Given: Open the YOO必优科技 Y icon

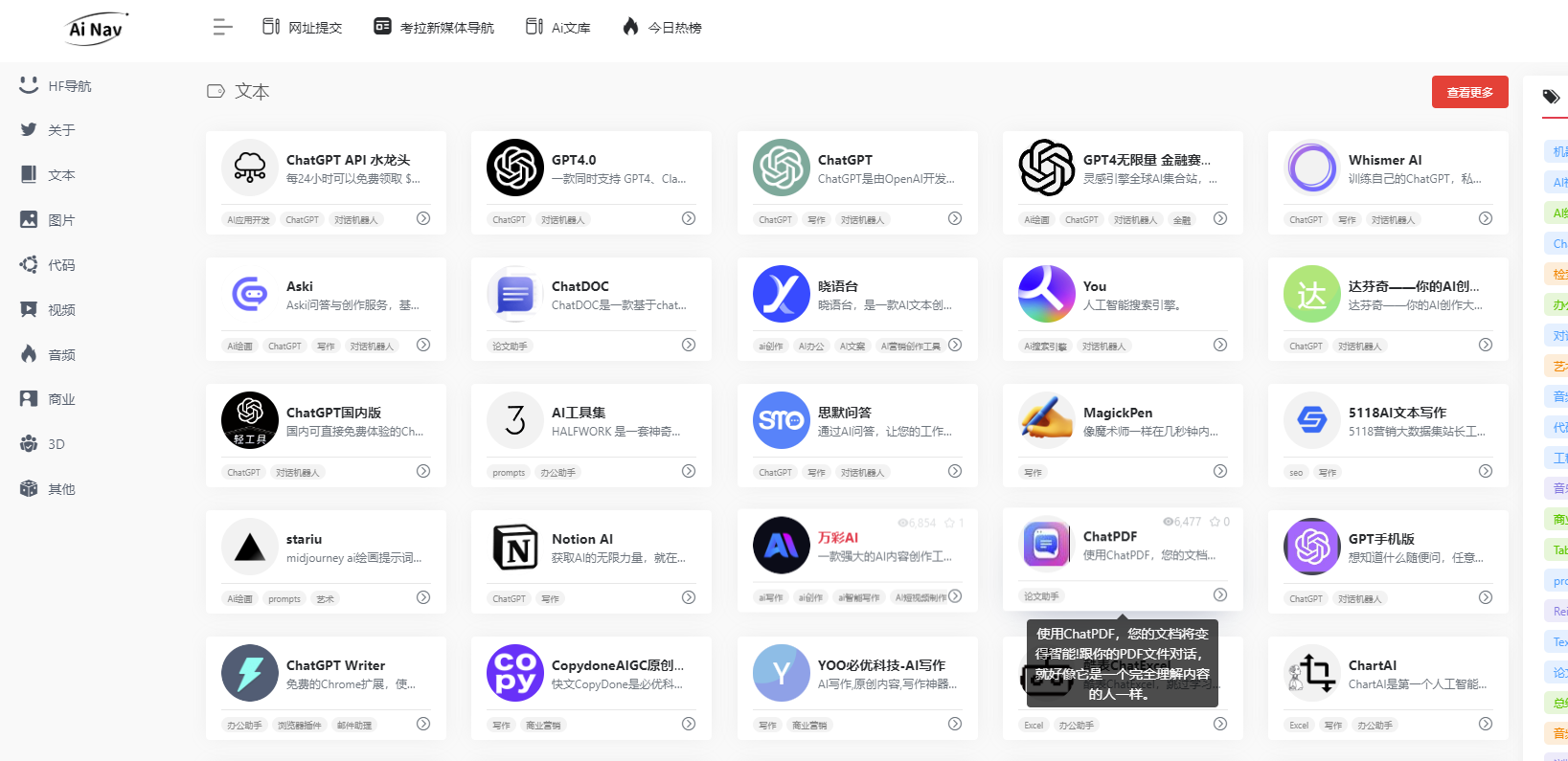Looking at the screenshot, I should pyautogui.click(x=782, y=673).
